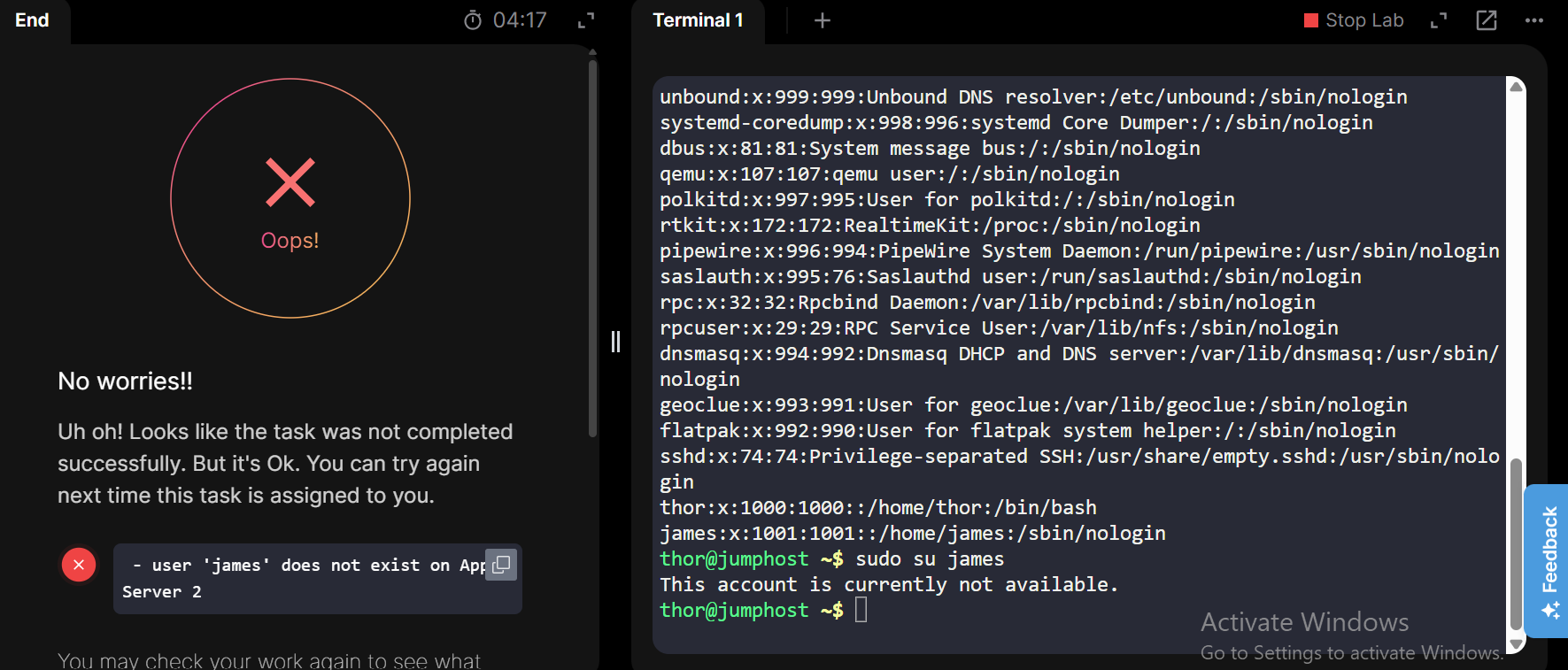Expand the task panel to fullscreen

pyautogui.click(x=586, y=20)
